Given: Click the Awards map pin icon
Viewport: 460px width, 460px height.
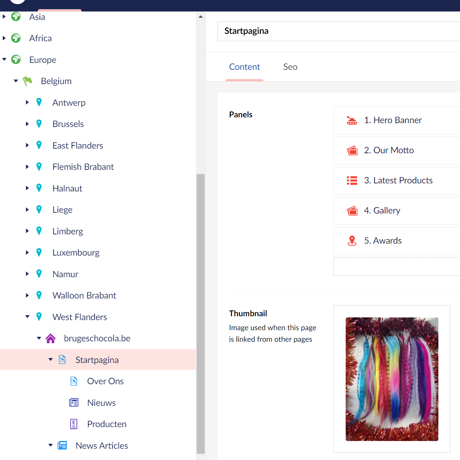Looking at the screenshot, I should 352,241.
